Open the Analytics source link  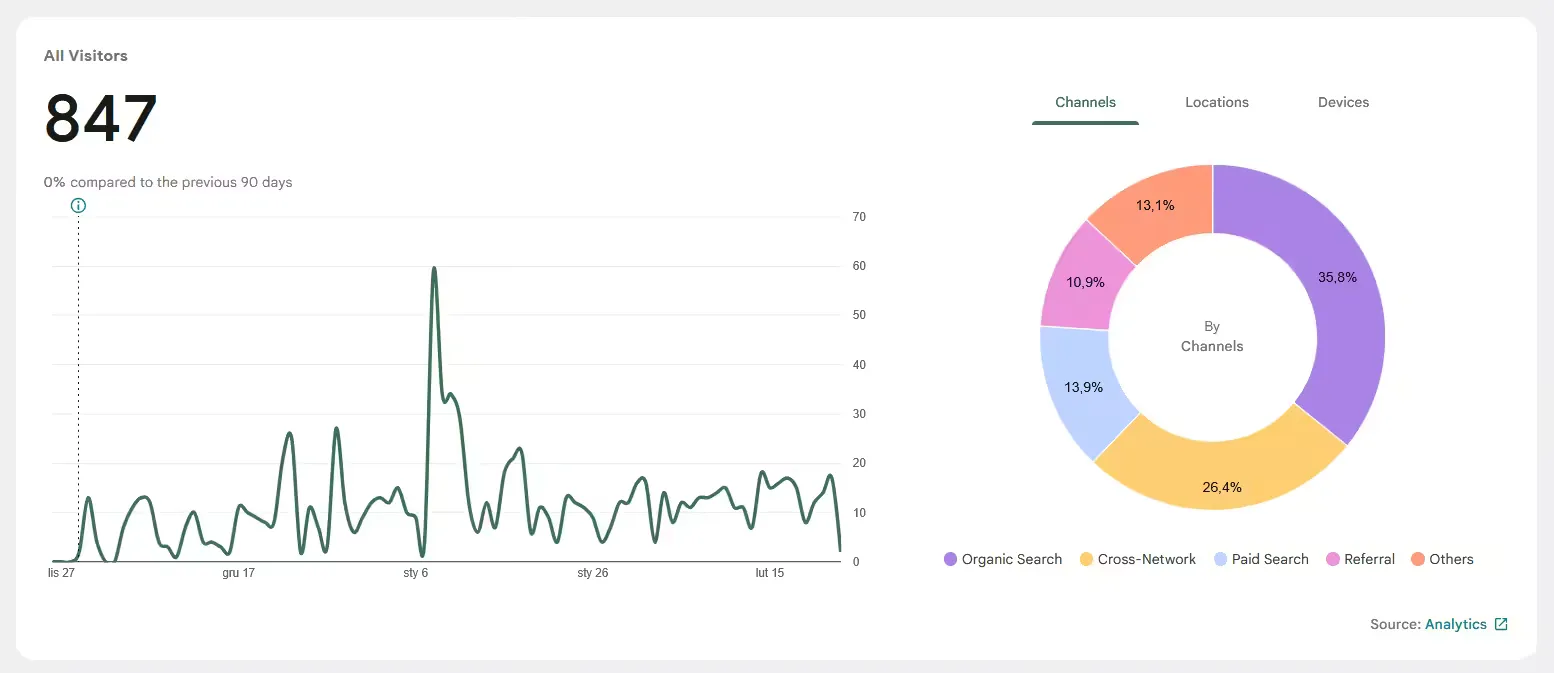1455,624
